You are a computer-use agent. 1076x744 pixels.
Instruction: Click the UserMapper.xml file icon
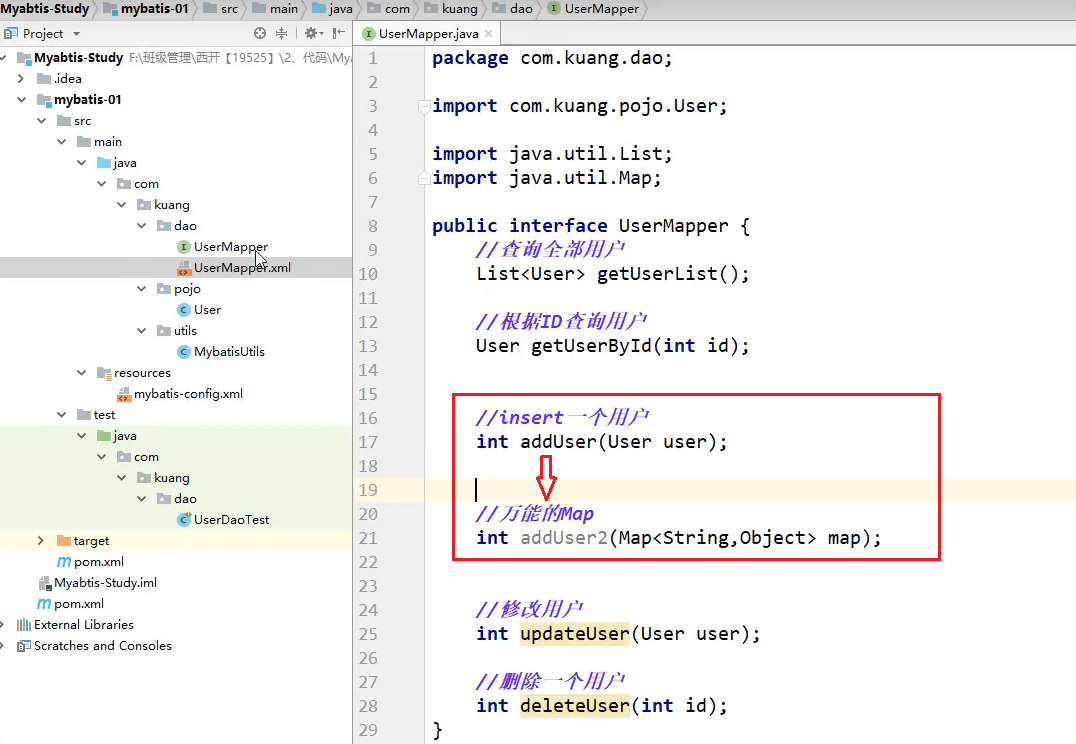pos(183,268)
